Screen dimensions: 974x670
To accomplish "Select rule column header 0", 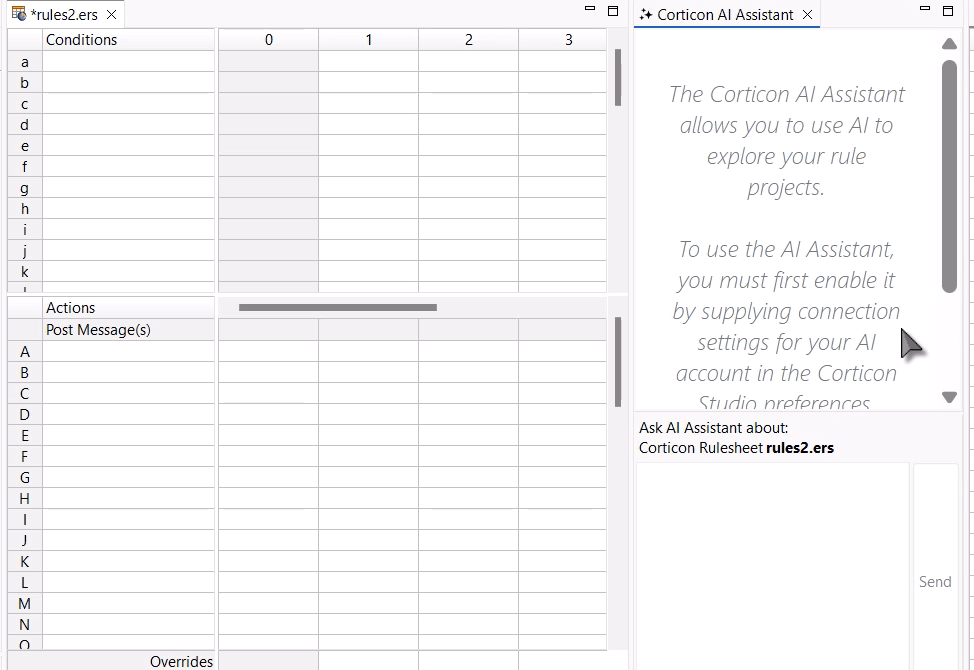I will coord(268,40).
